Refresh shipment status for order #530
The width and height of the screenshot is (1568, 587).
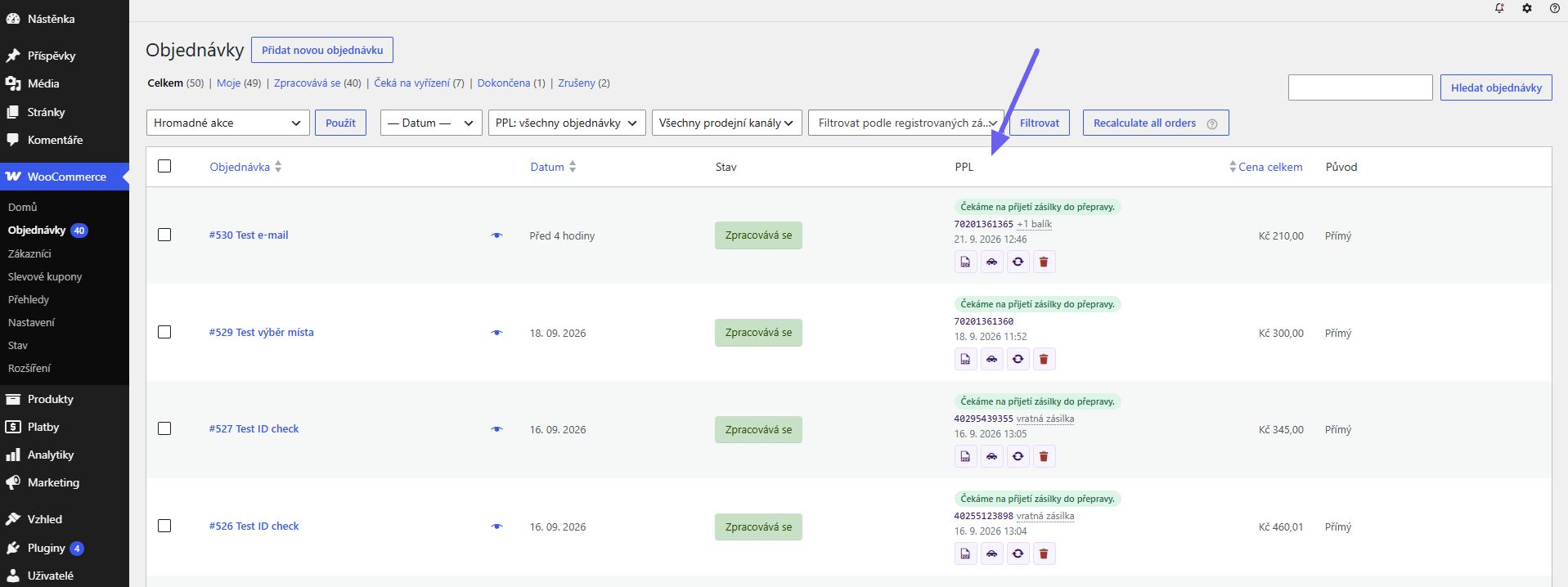[1018, 262]
